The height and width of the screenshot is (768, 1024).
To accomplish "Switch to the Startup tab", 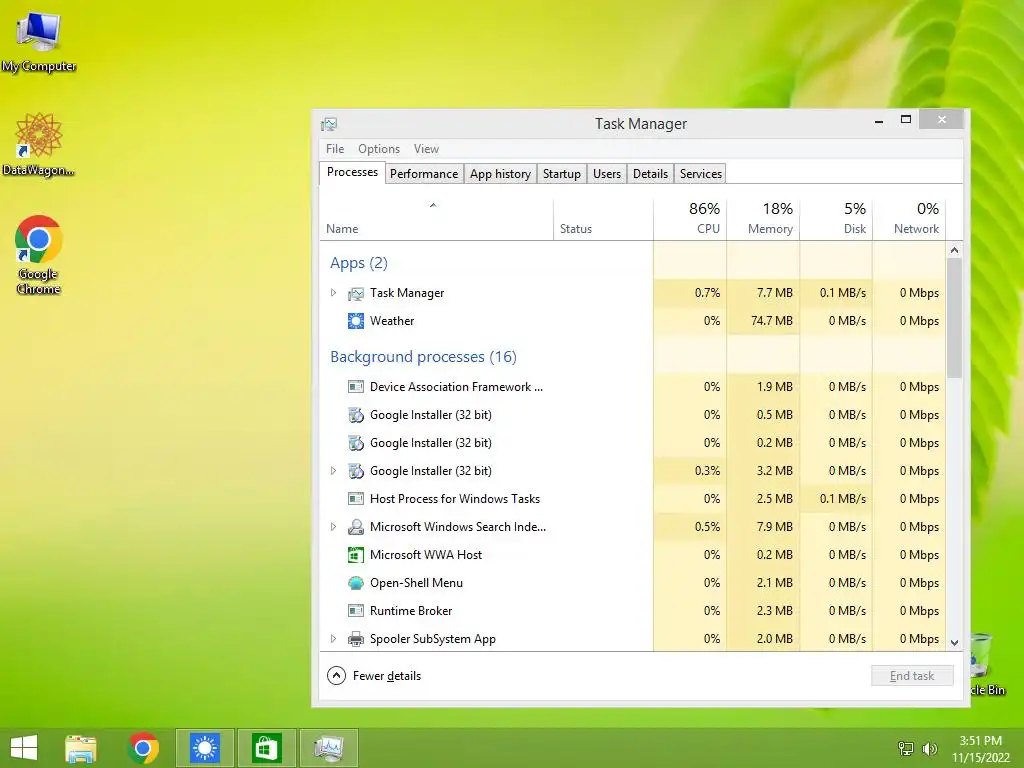I will pyautogui.click(x=562, y=174).
